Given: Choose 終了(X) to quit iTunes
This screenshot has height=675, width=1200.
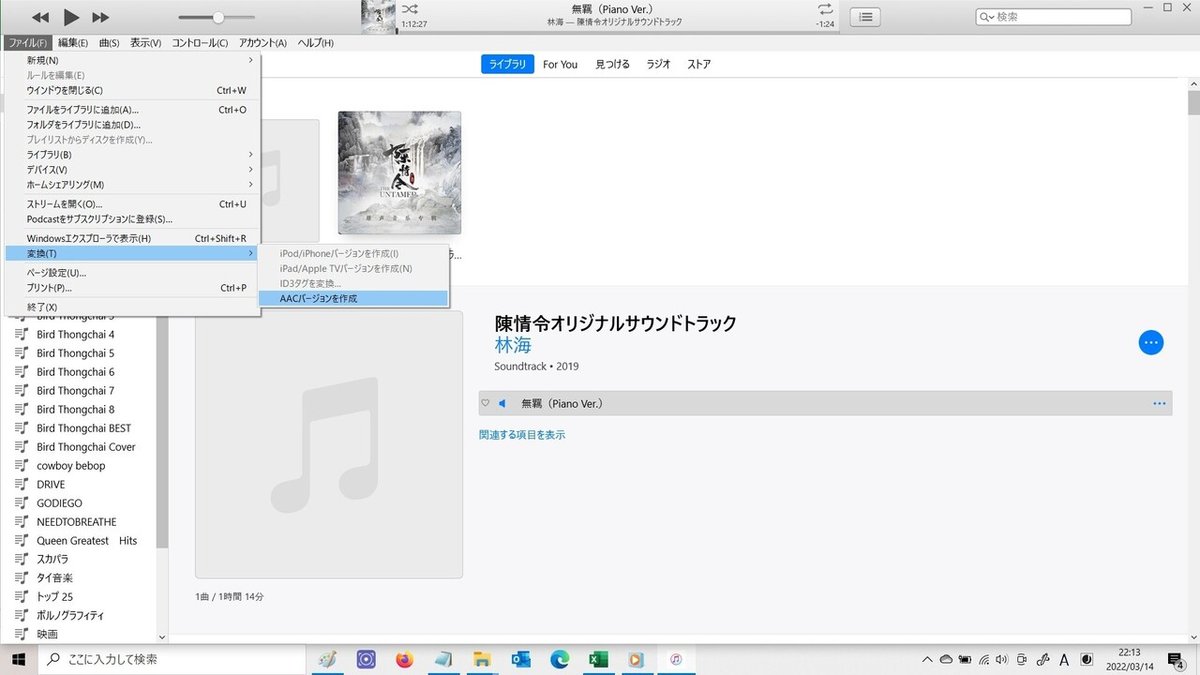Looking at the screenshot, I should pos(132,307).
